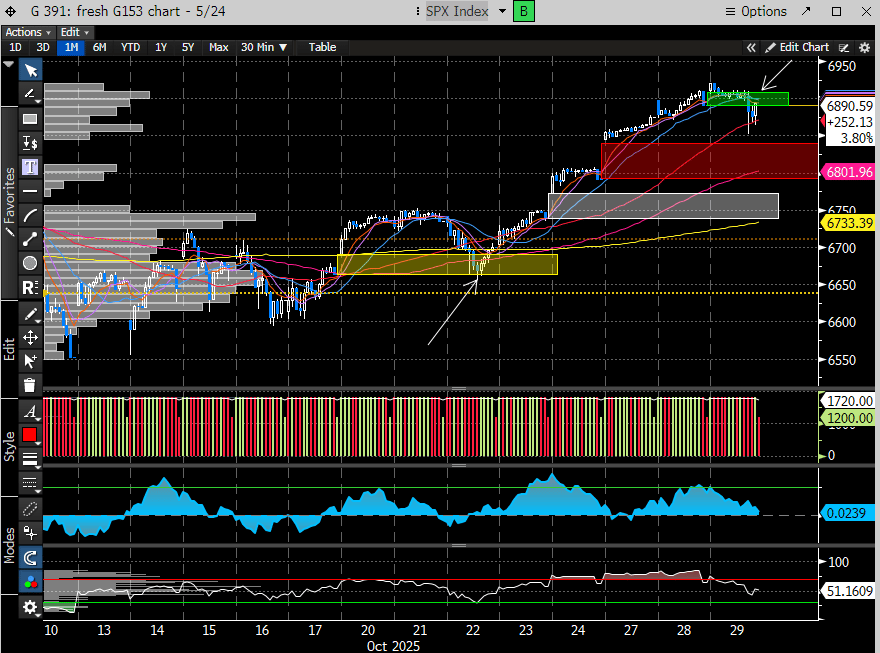
Task: Click the pencil edit annotation tool
Action: [30, 314]
